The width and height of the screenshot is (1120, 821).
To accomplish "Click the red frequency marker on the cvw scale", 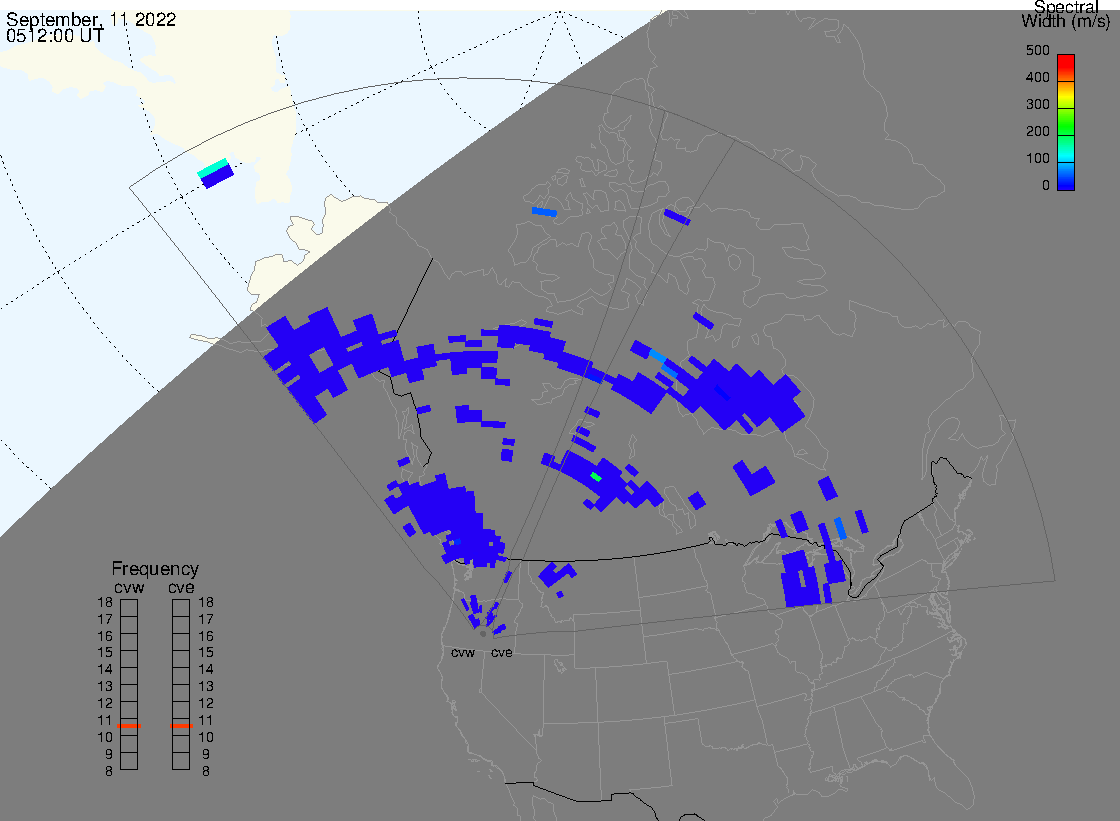I will coord(129,726).
